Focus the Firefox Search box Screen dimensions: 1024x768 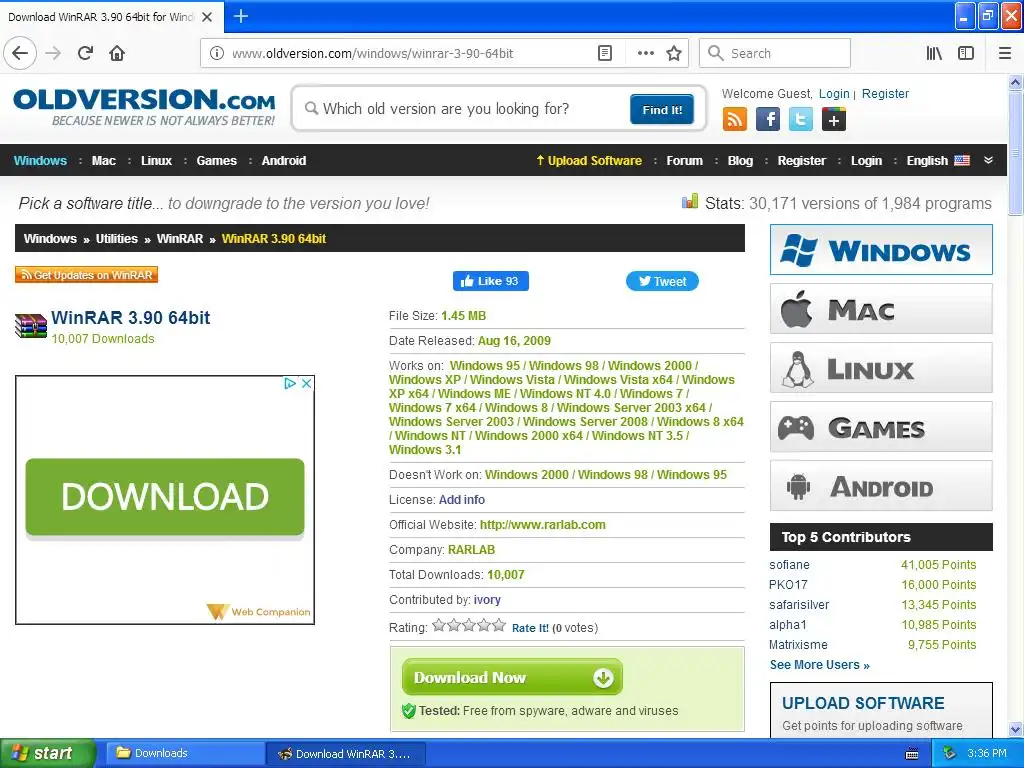[775, 53]
